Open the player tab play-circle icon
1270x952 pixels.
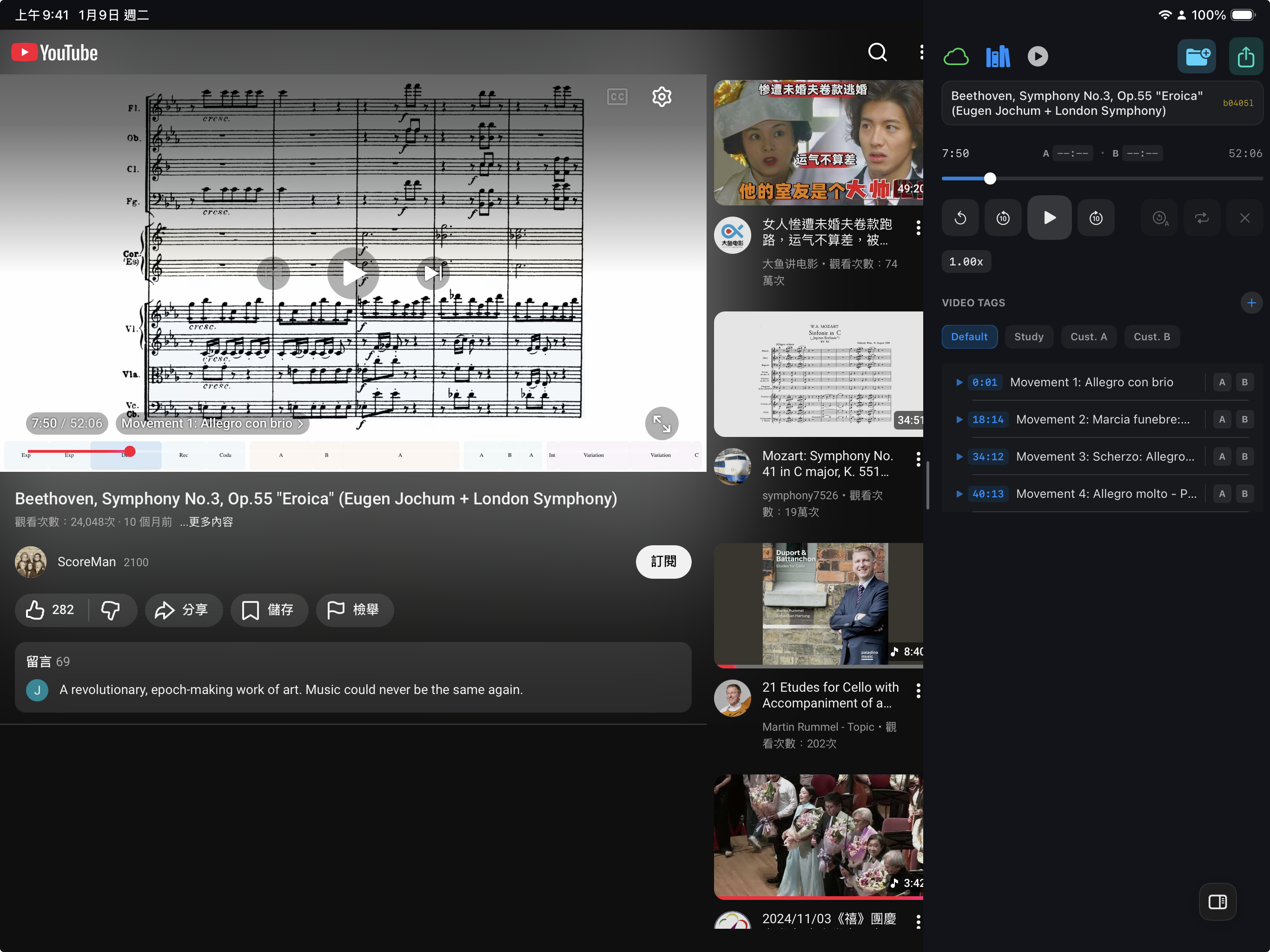[x=1038, y=56]
